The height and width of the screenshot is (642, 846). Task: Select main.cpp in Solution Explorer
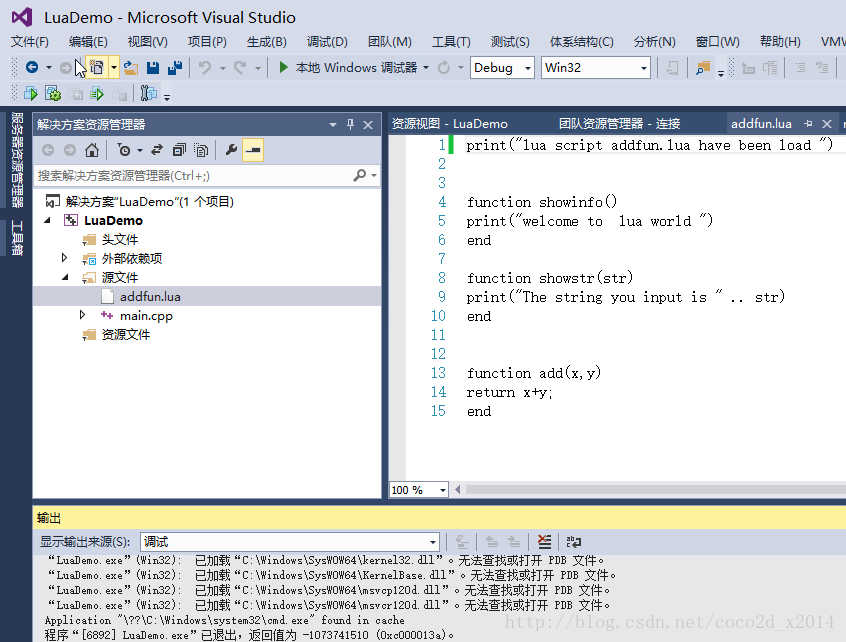(146, 316)
